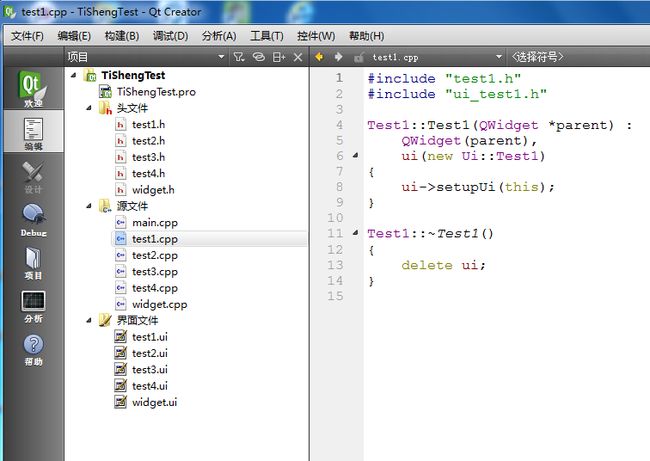Collapse the forms folder
The width and height of the screenshot is (650, 461).
tap(89, 320)
